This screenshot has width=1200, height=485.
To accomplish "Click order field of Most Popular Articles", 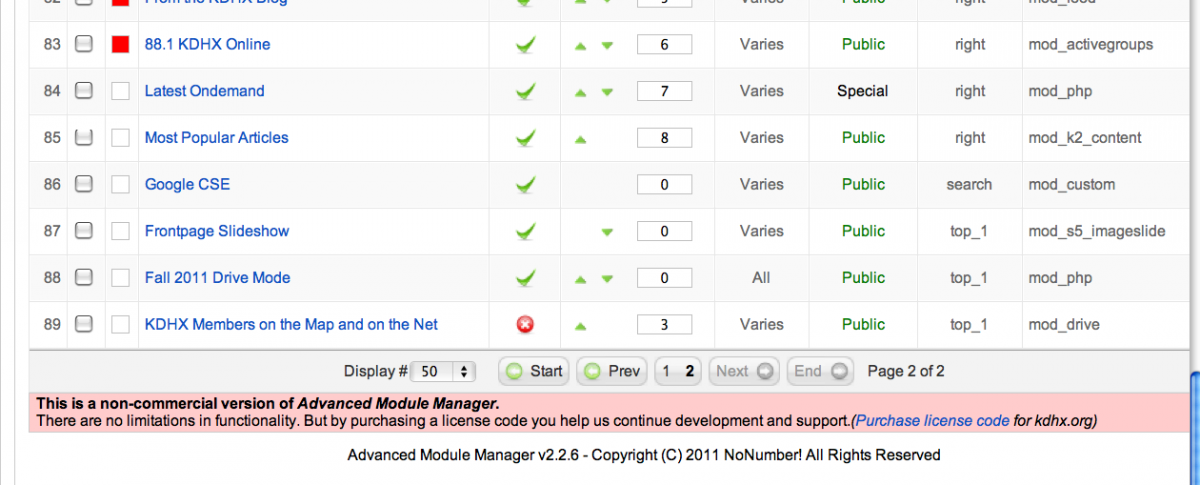I will coord(664,138).
